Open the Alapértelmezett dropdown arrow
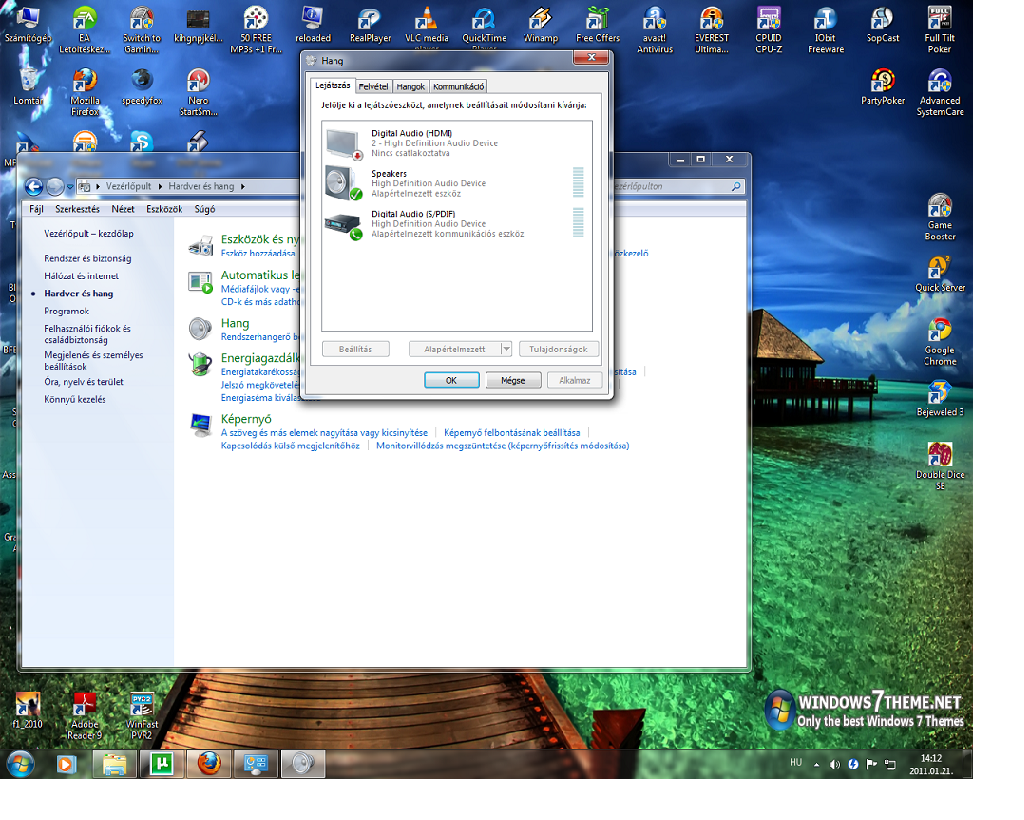This screenshot has height=820, width=1024. (x=506, y=349)
